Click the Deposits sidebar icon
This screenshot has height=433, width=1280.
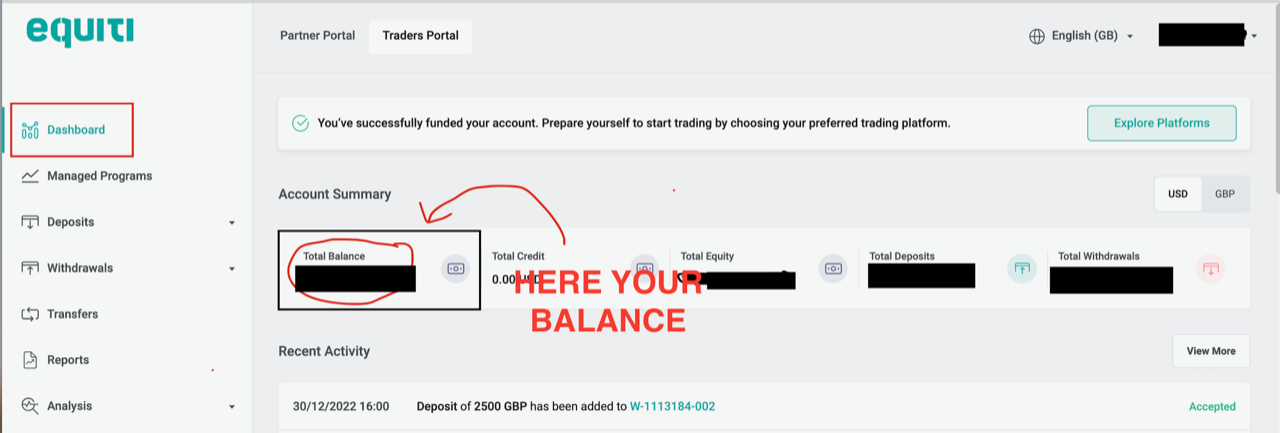tap(30, 222)
